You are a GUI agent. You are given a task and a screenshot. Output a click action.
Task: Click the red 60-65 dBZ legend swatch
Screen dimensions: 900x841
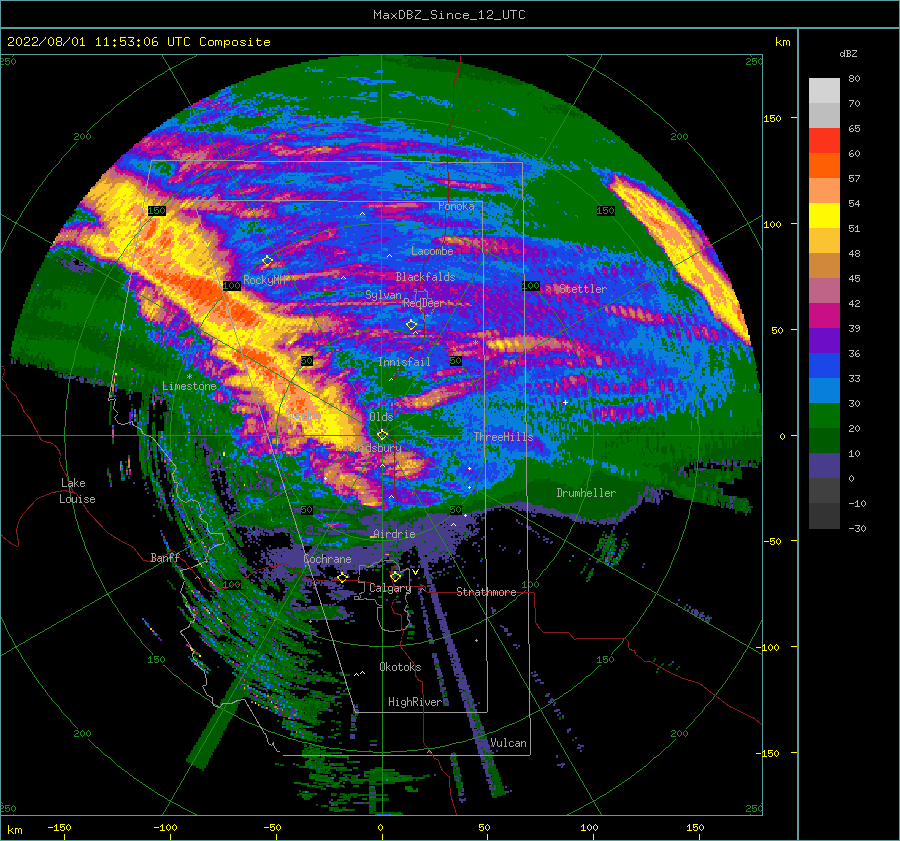coord(824,141)
